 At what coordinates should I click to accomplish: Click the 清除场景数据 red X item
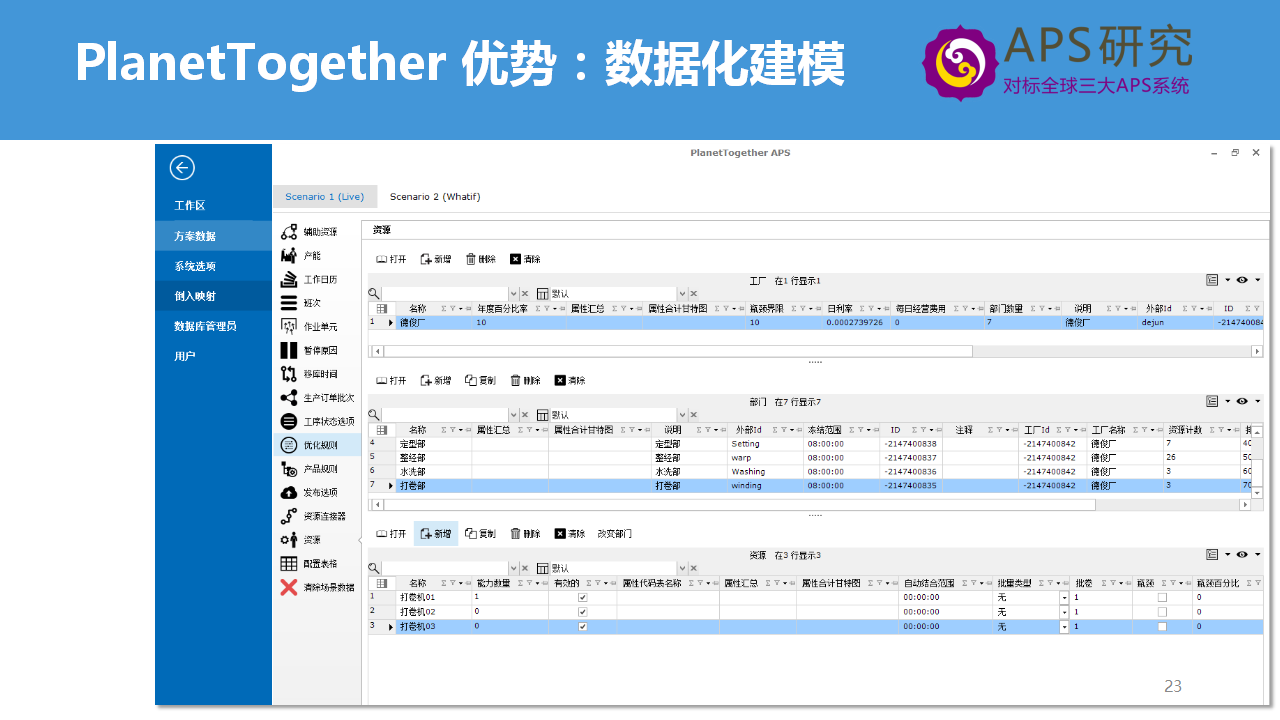[x=318, y=587]
